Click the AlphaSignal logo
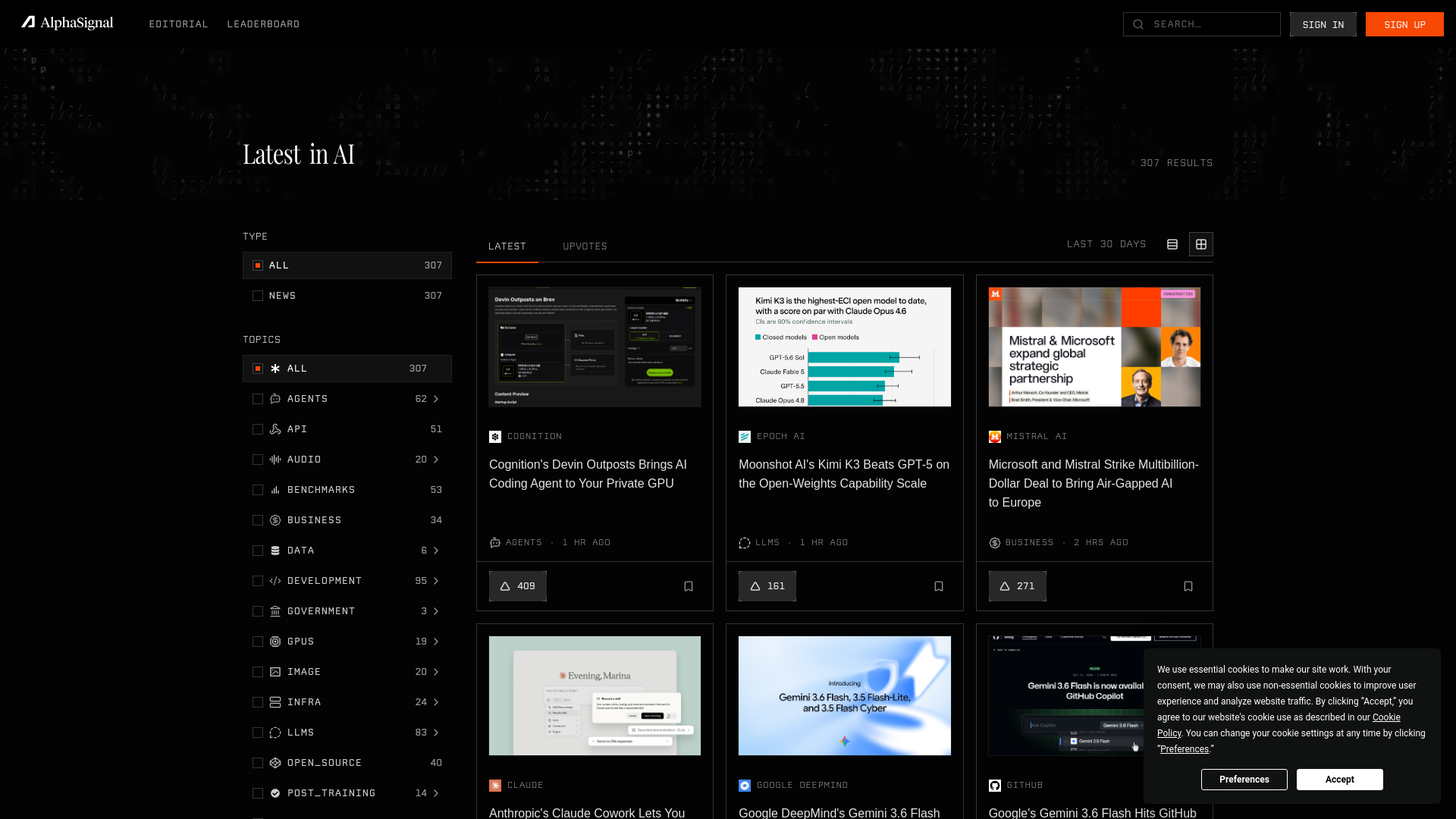The image size is (1456, 819). pos(67,24)
